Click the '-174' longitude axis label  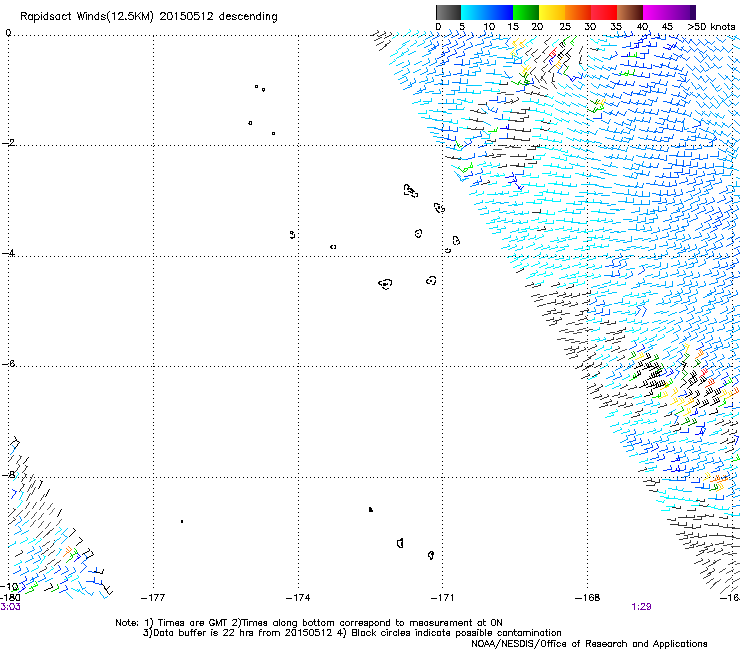click(x=298, y=598)
